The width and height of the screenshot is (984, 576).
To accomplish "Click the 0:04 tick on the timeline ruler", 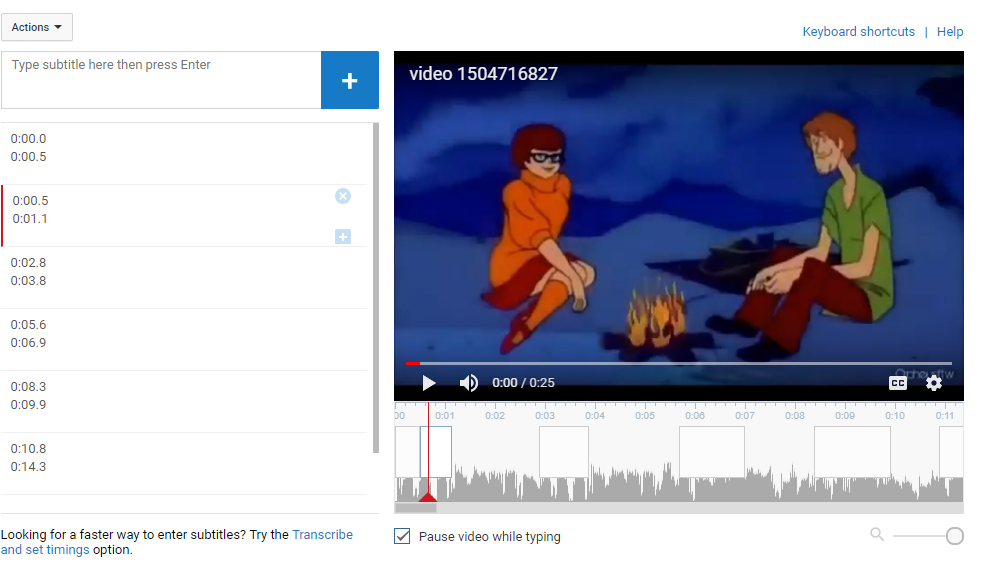I will [595, 415].
